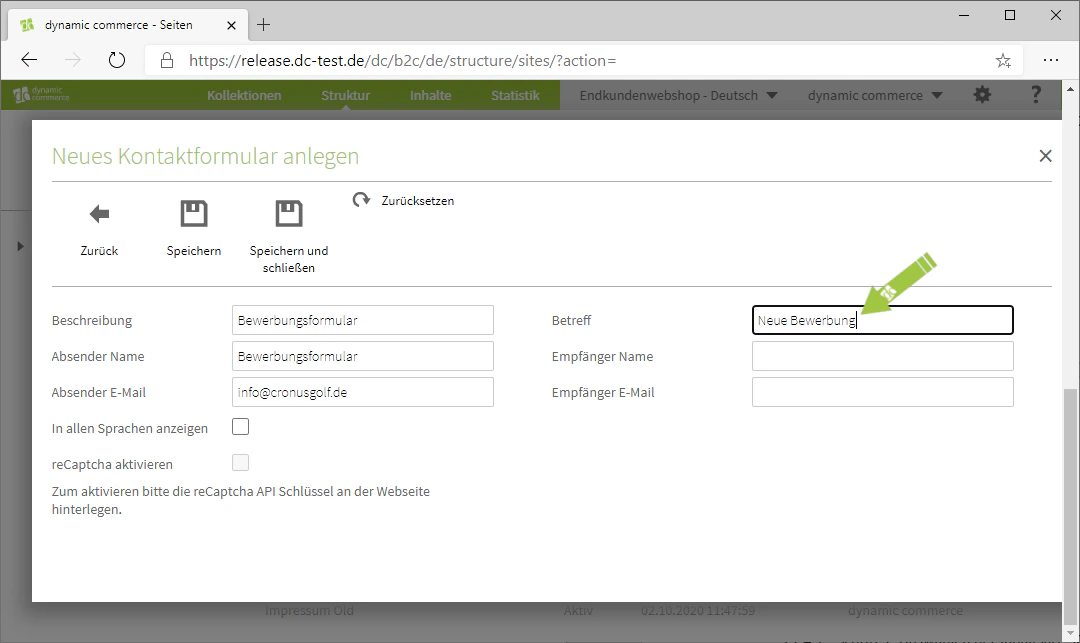The width and height of the screenshot is (1080, 643).
Task: Open Endkundenwebshop - Deutsch dropdown
Action: pos(678,96)
